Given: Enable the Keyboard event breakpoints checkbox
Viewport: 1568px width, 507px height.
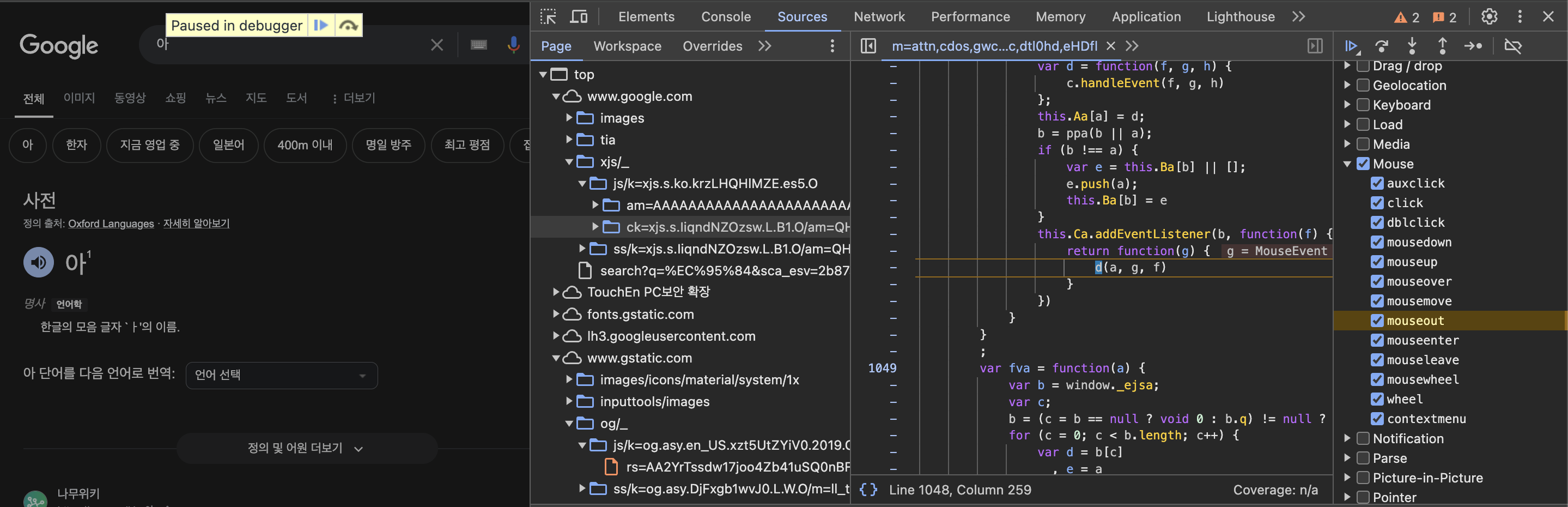Looking at the screenshot, I should tap(1363, 105).
